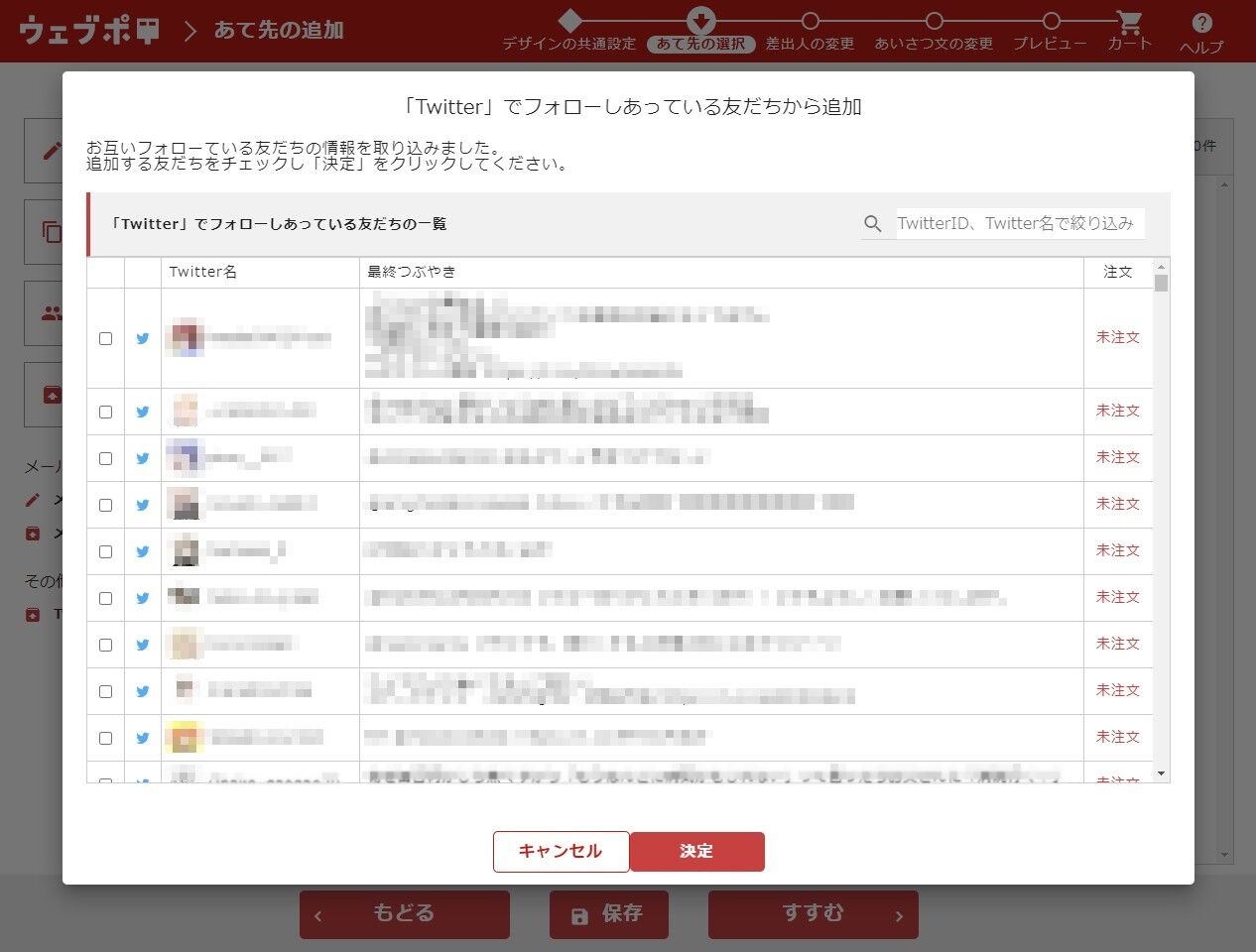The width and height of the screenshot is (1256, 952).
Task: Click the あいさつ文の変更 step circle
Action: tap(934, 21)
